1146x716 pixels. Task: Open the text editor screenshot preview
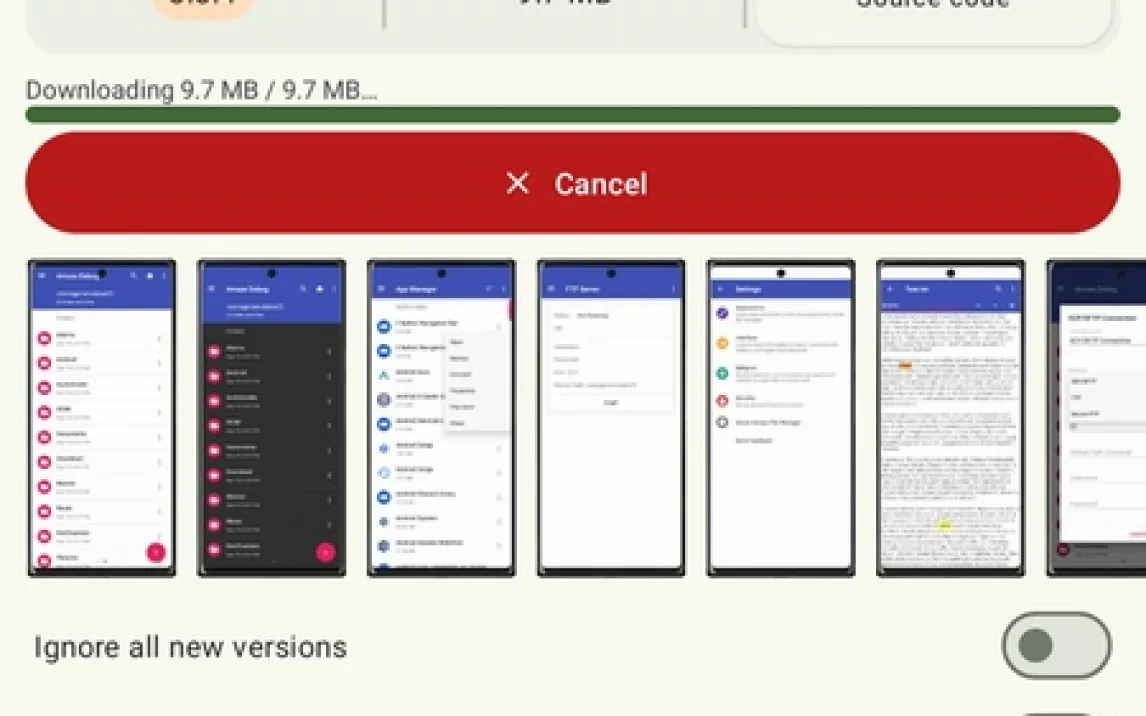coord(951,418)
